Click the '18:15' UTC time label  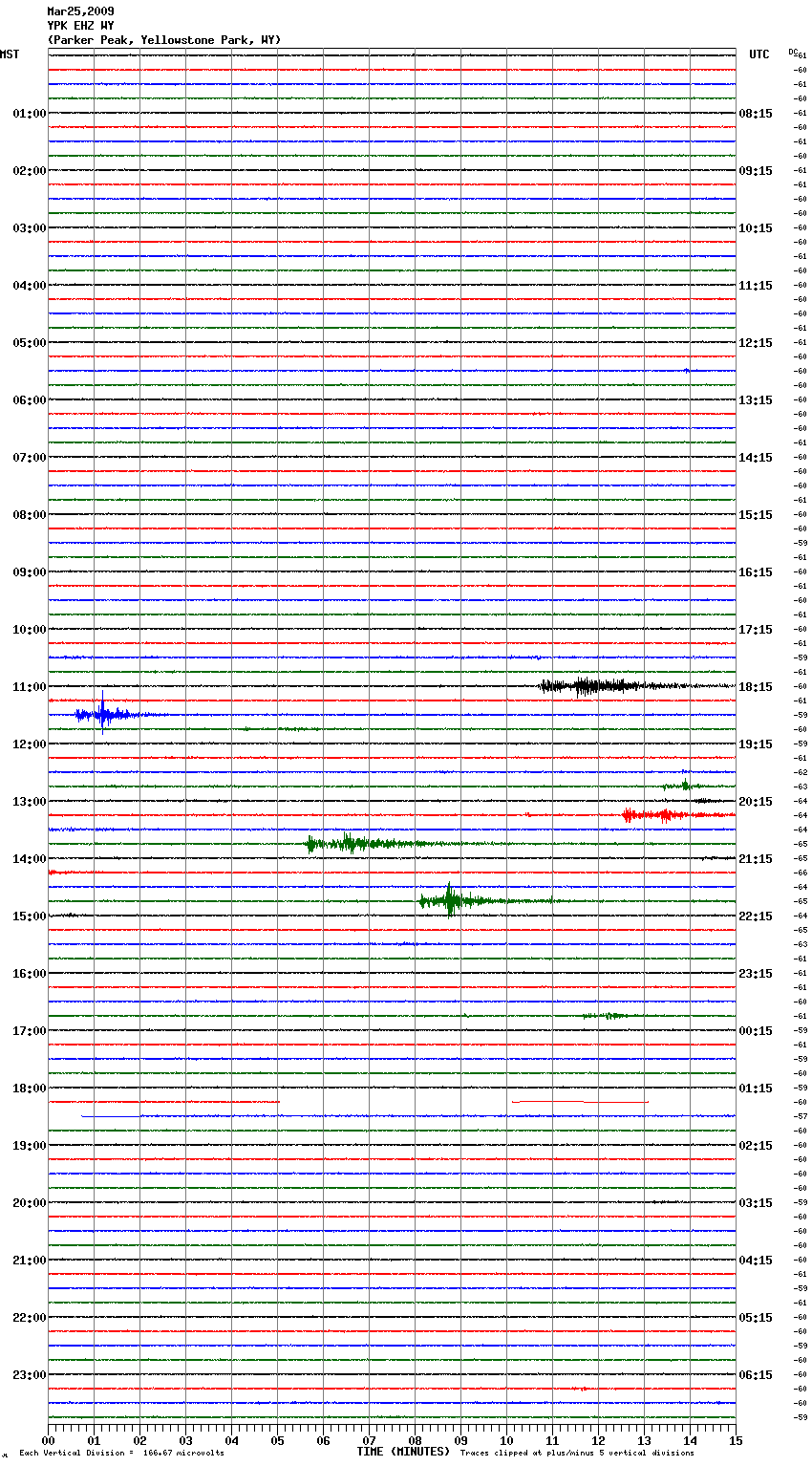tap(756, 687)
